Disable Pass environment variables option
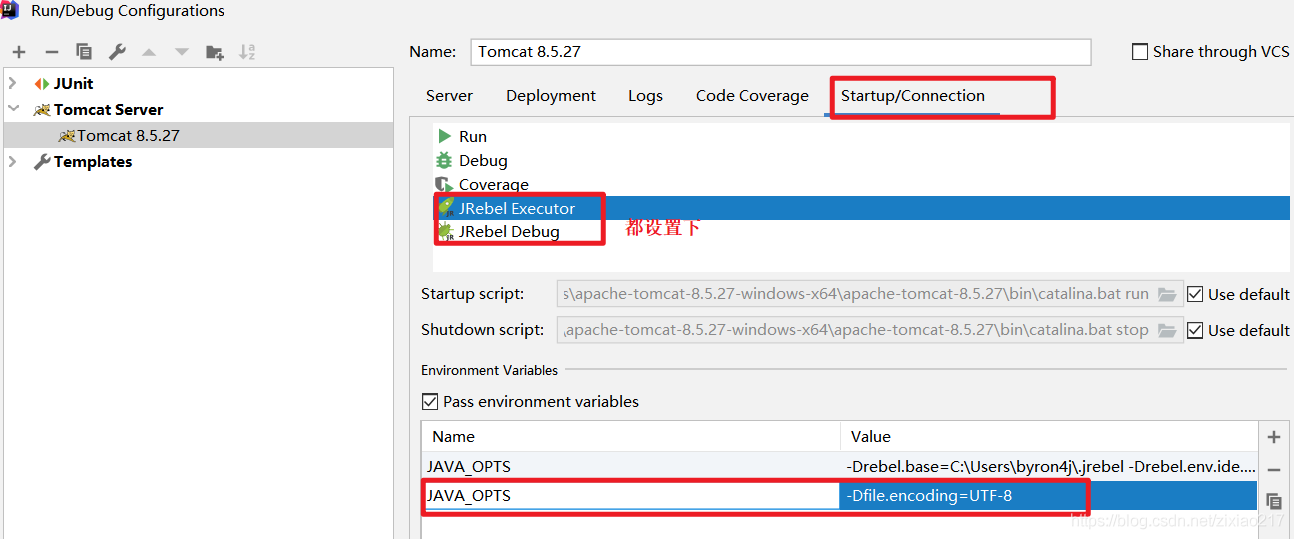Viewport: 1294px width, 539px height. point(430,401)
